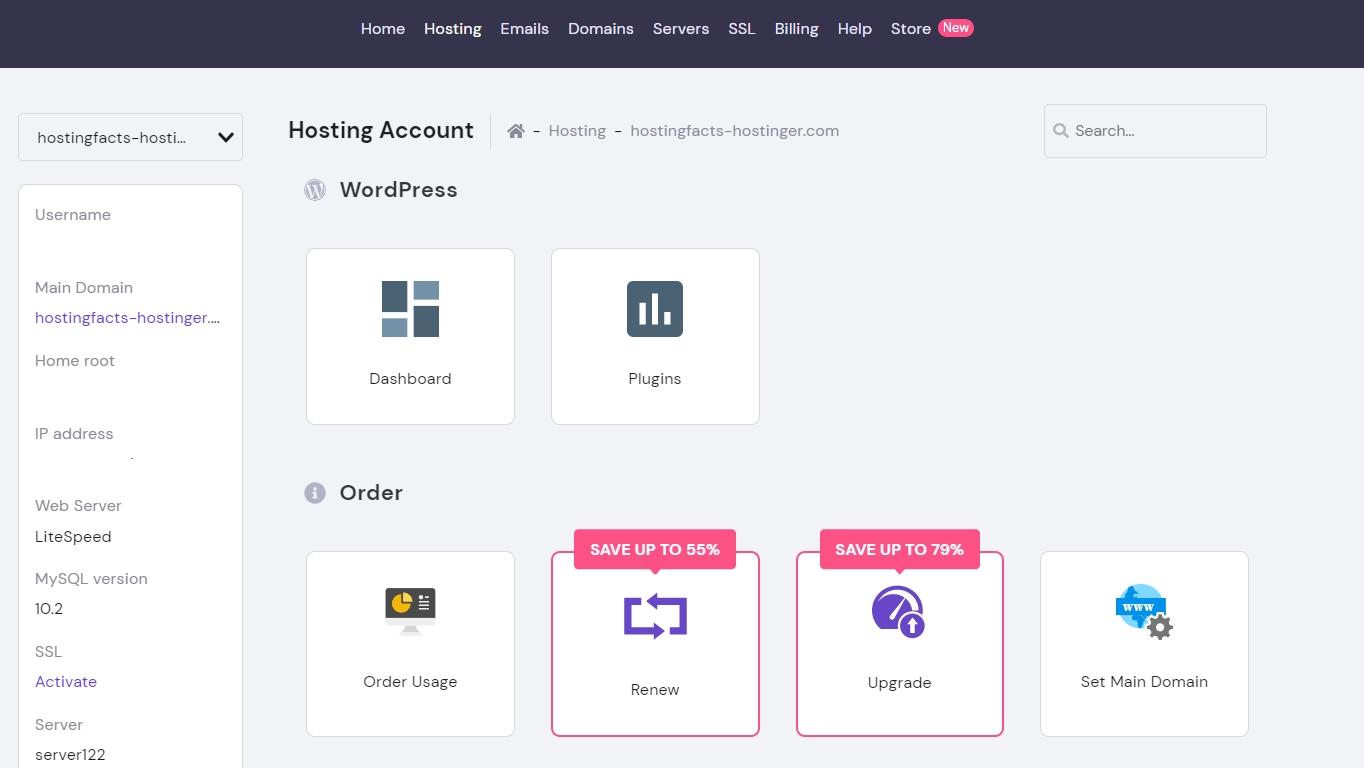This screenshot has width=1364, height=768.
Task: Click the Order Usage label text
Action: coord(410,682)
